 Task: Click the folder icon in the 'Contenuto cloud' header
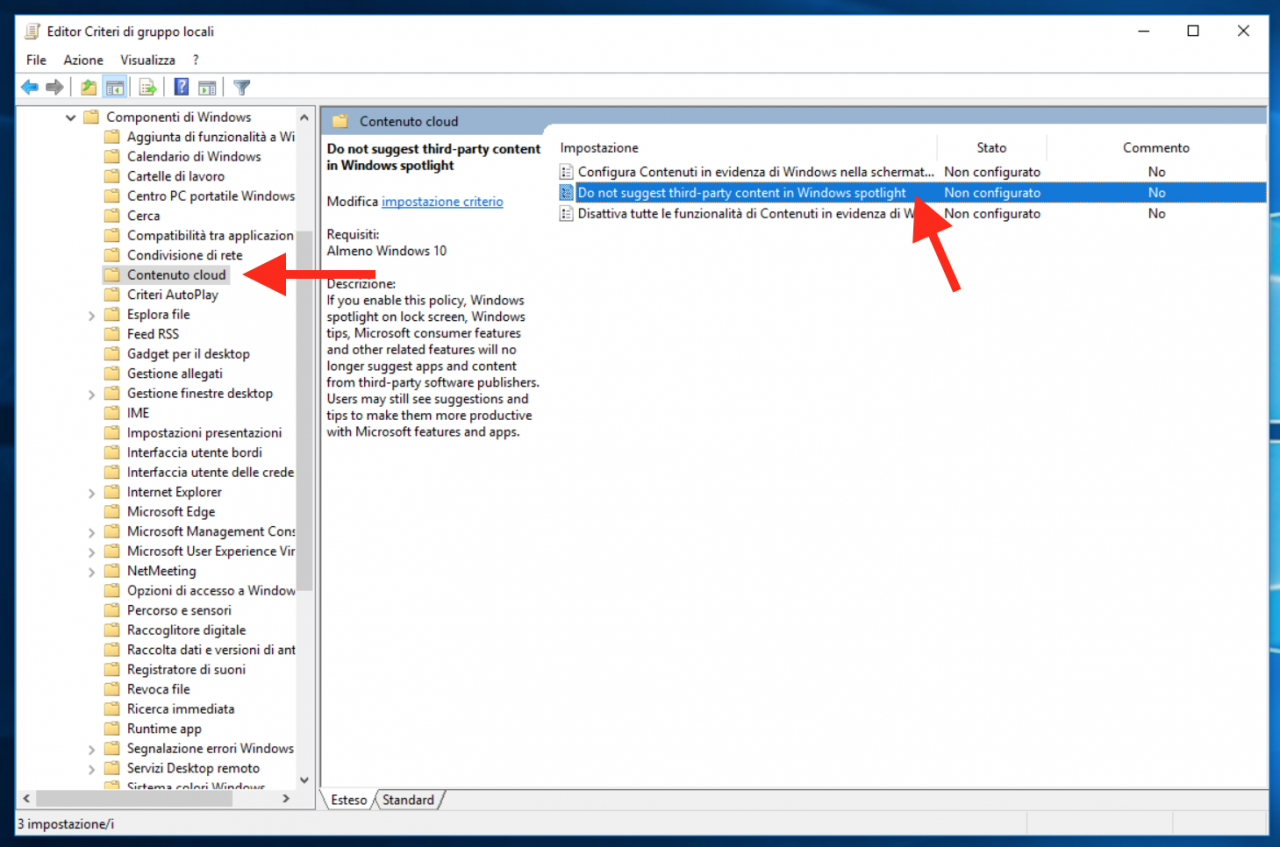(x=340, y=121)
